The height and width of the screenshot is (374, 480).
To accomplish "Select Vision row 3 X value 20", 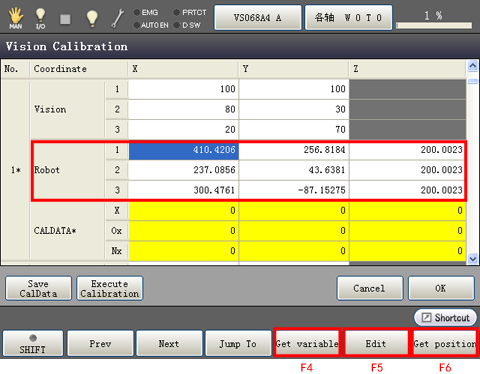I will tap(183, 130).
